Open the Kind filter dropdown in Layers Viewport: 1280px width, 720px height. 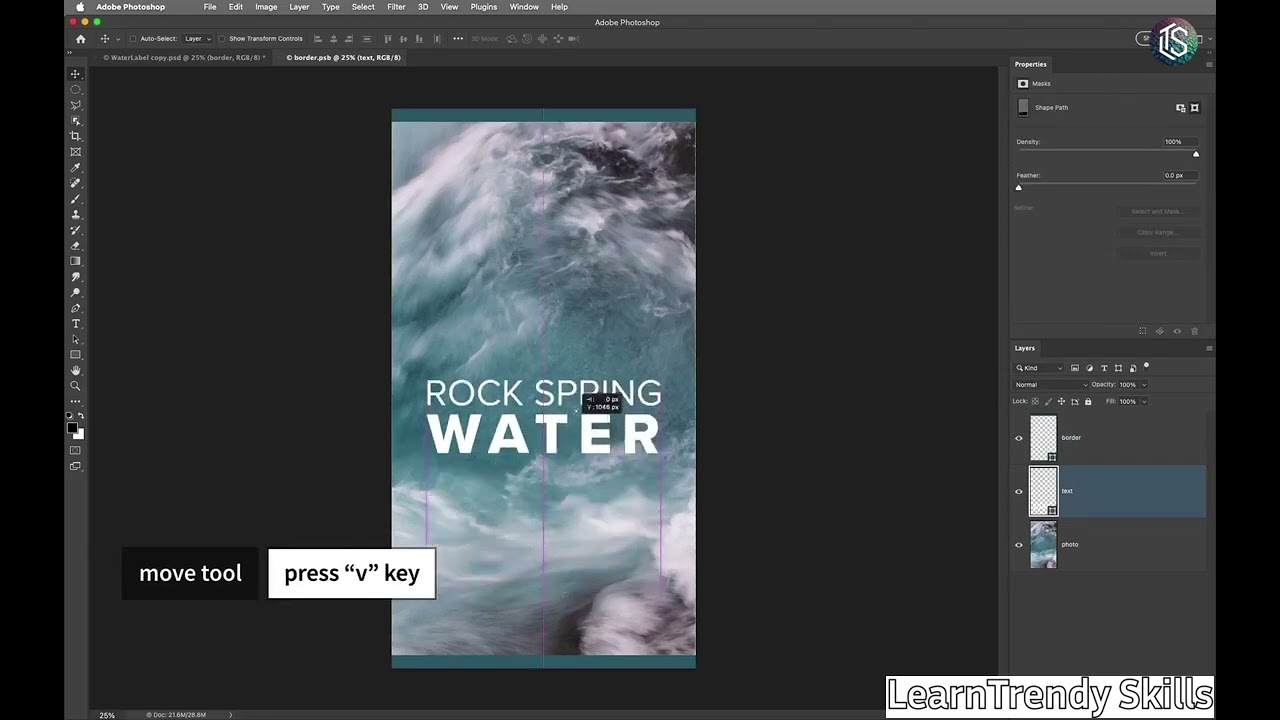click(x=1038, y=368)
